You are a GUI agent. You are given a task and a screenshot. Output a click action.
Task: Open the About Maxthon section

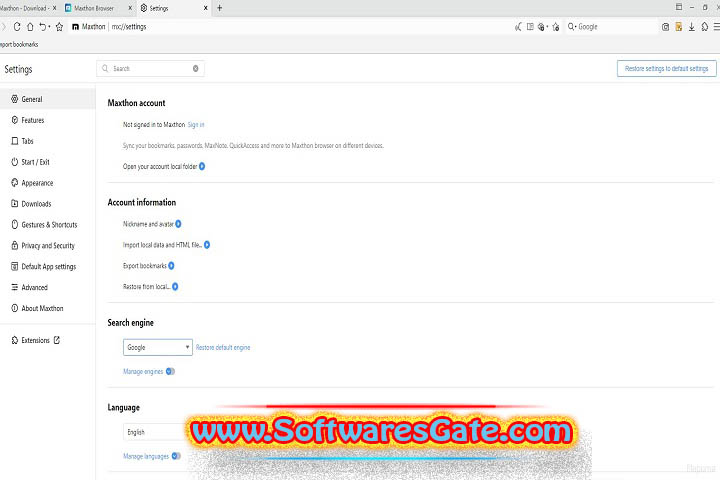37,308
